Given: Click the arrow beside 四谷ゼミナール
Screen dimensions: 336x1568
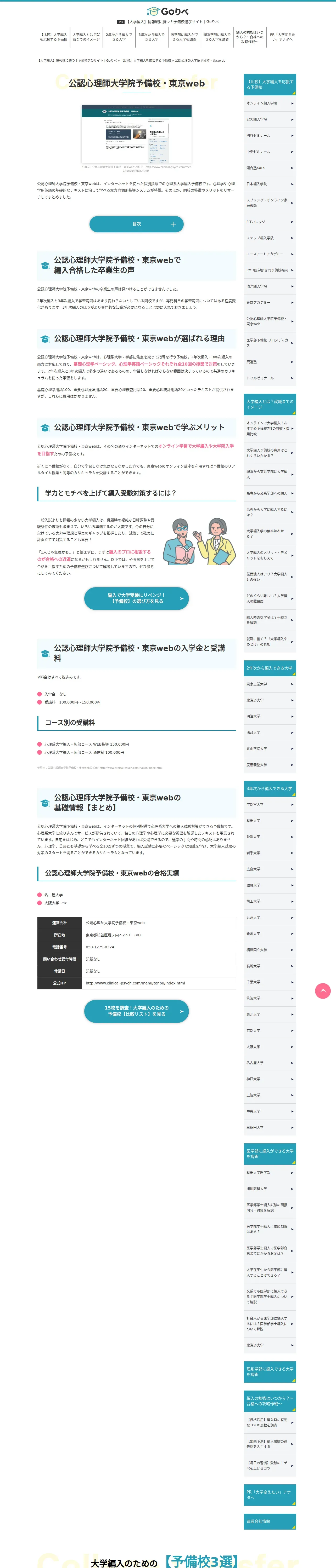Looking at the screenshot, I should (x=292, y=136).
